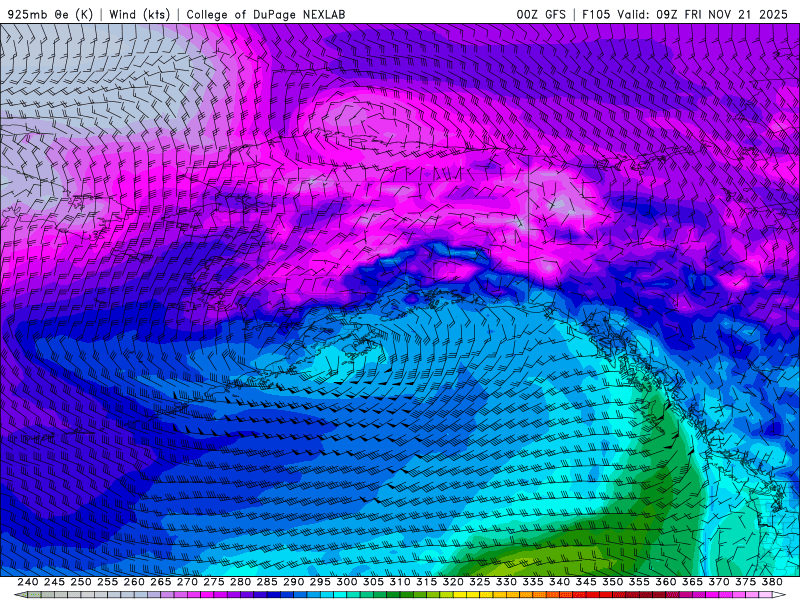Click the 375 color scale label
This screenshot has width=800, height=600.
745,582
